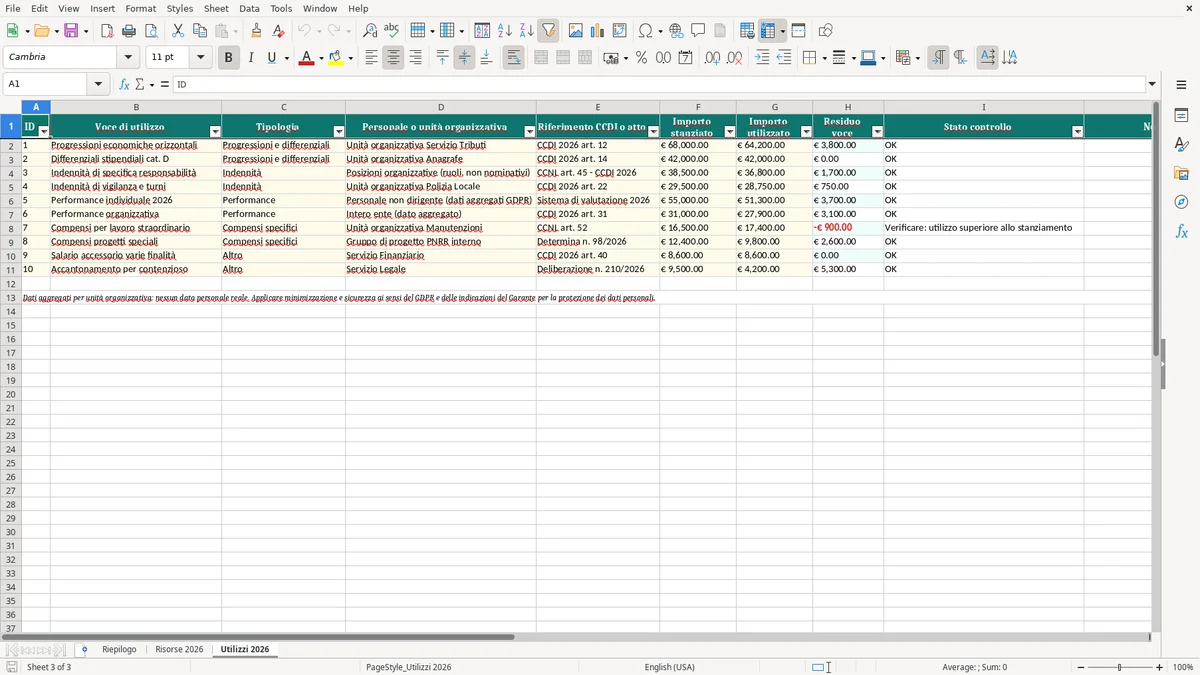Switch to the Risorse 2026 sheet tab
Screen dimensions: 1200x675
pyautogui.click(x=179, y=649)
